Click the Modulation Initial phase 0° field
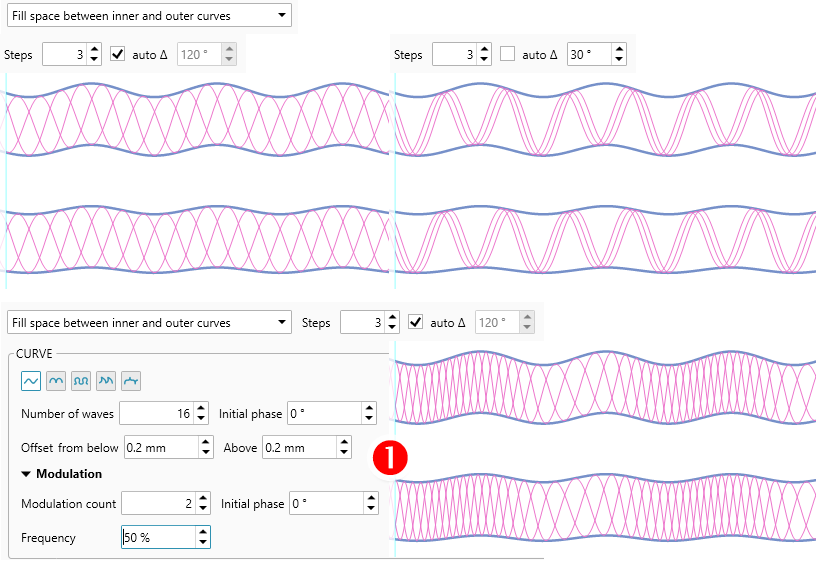This screenshot has width=816, height=562. 327,503
